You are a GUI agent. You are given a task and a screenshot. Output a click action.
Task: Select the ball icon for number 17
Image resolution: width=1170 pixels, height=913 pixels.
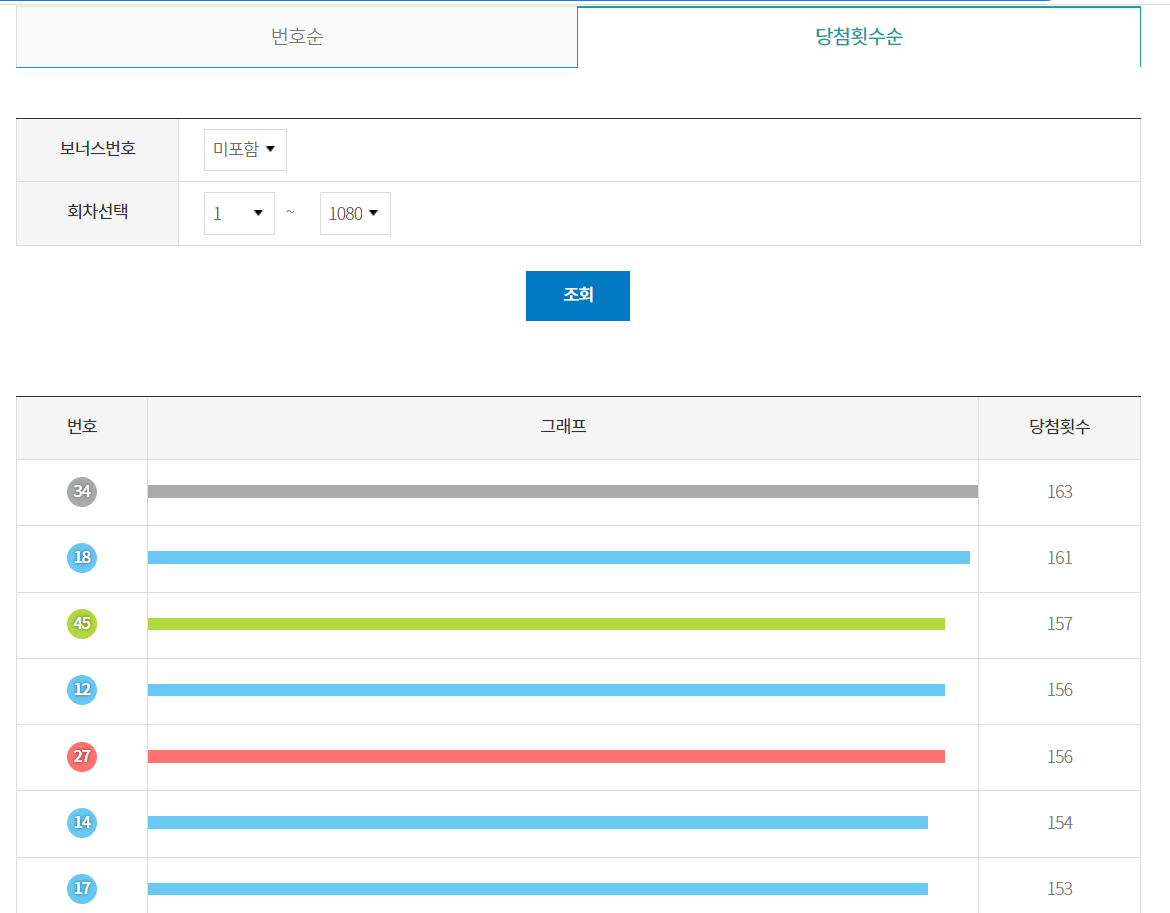[81, 889]
